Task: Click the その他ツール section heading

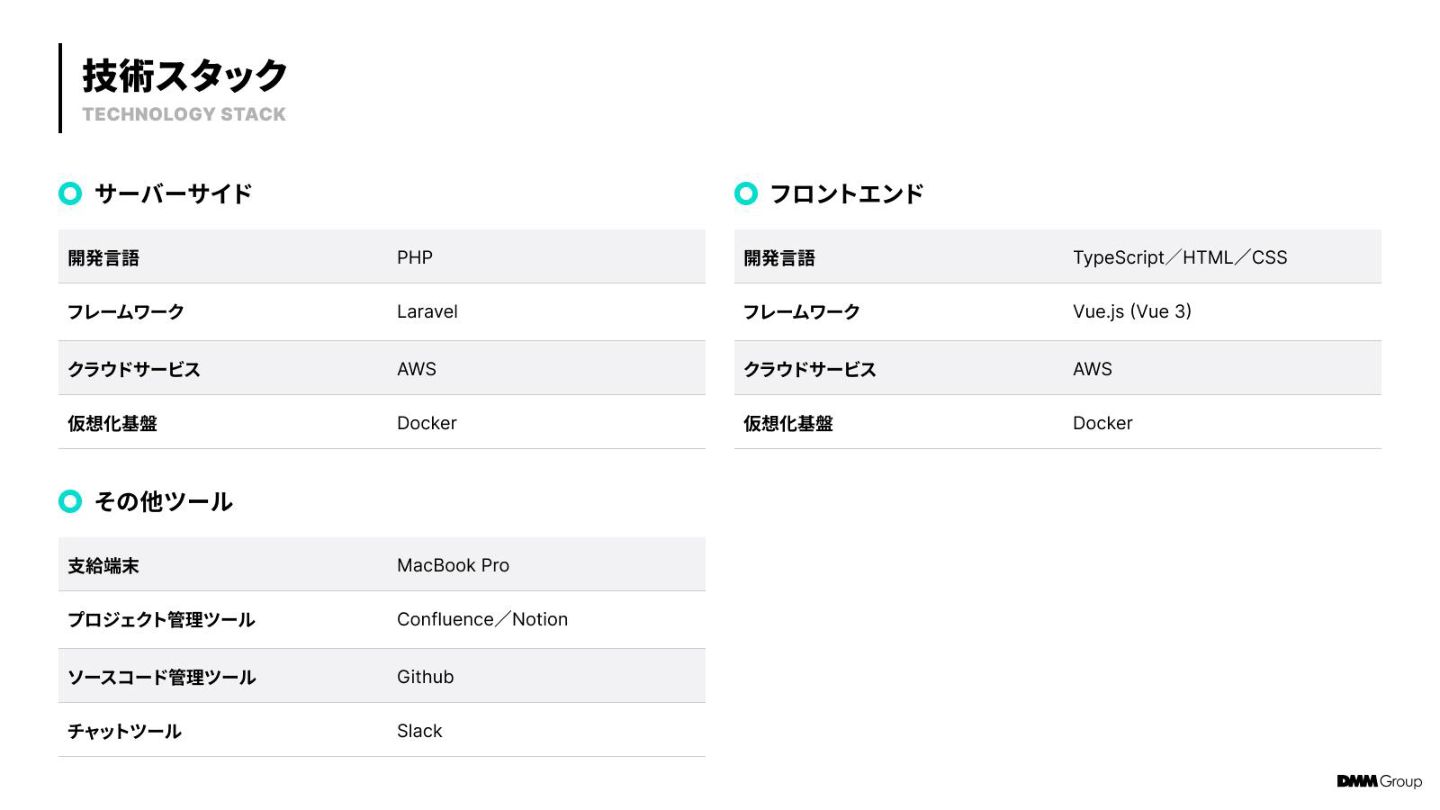Action: [163, 502]
